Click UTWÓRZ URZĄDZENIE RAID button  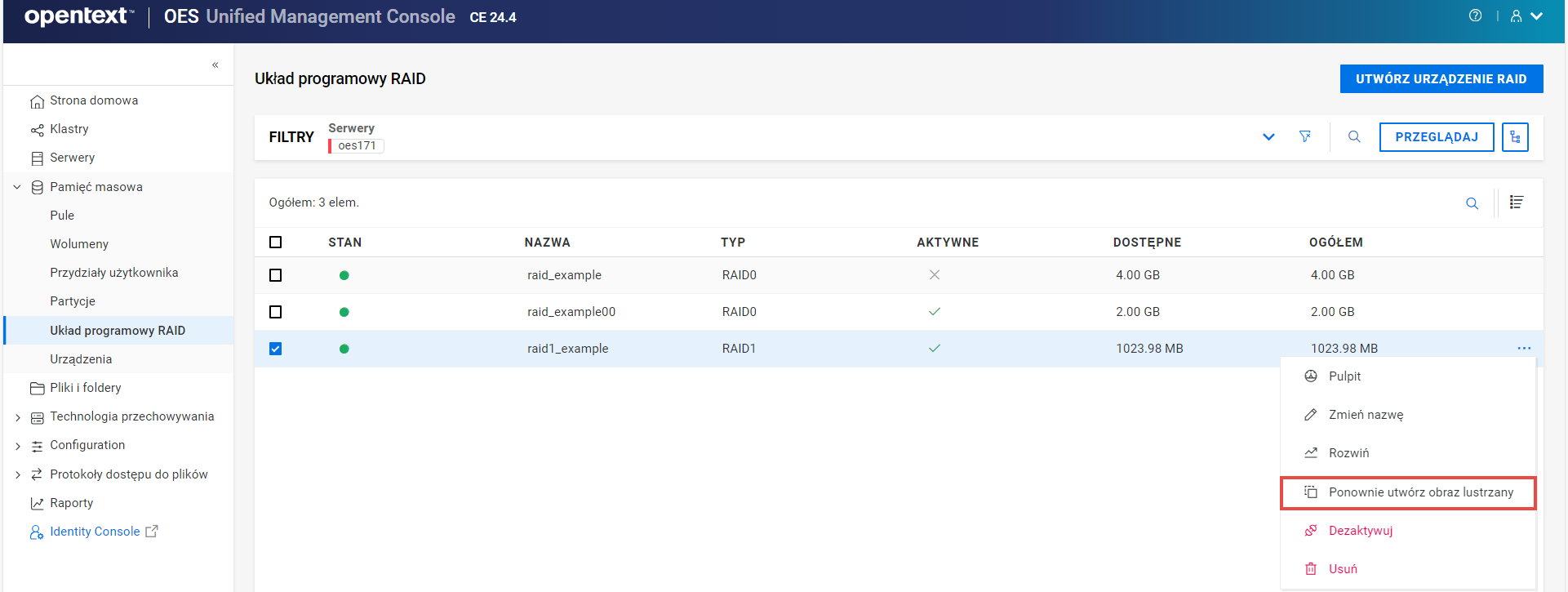tap(1441, 79)
